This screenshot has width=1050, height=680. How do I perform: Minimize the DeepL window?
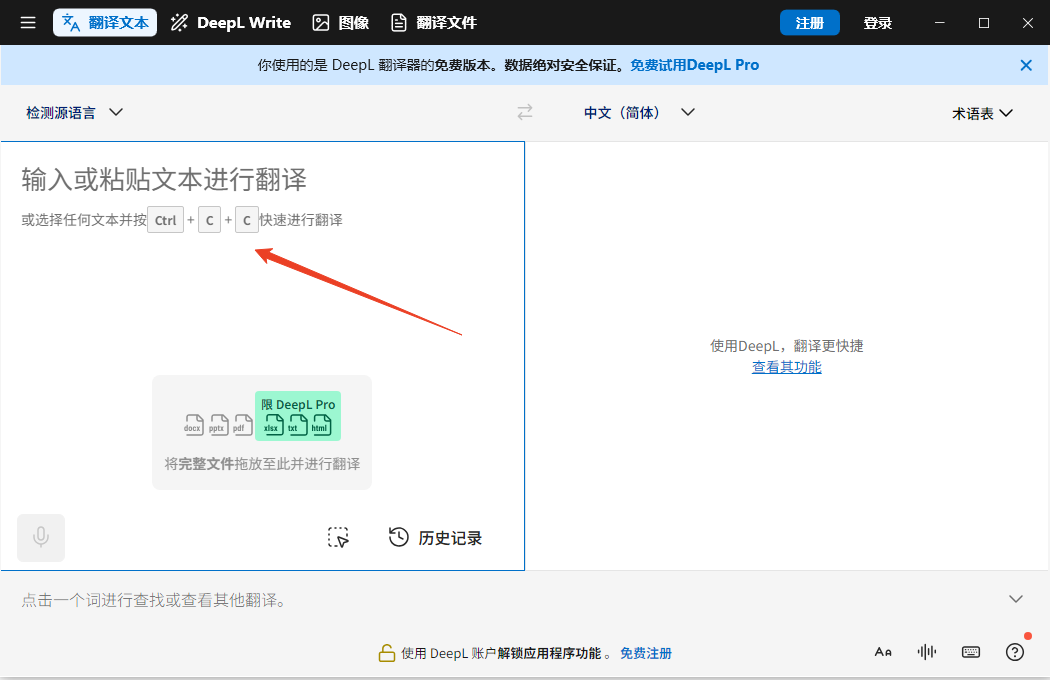tap(940, 23)
